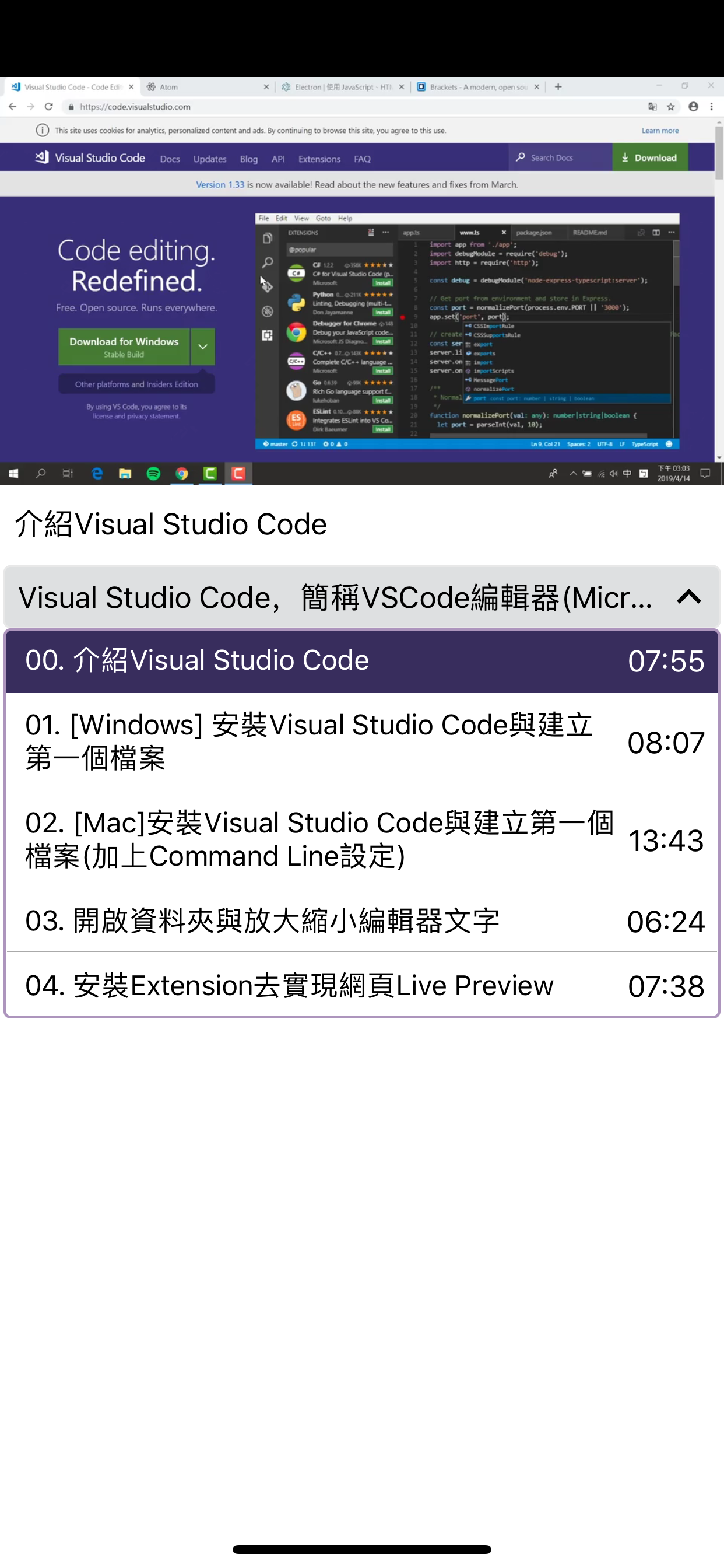Tap the video title 介紹Visual Studio Code
This screenshot has width=724, height=1568.
(171, 524)
